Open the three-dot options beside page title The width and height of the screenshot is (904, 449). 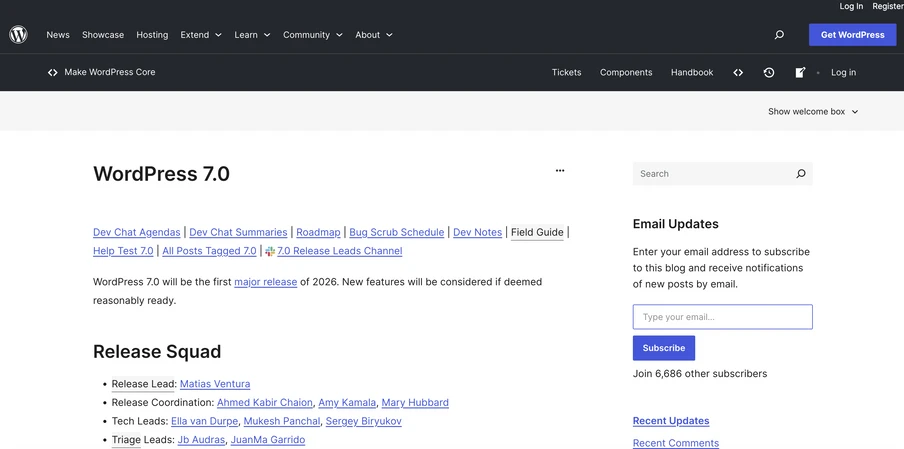point(560,171)
